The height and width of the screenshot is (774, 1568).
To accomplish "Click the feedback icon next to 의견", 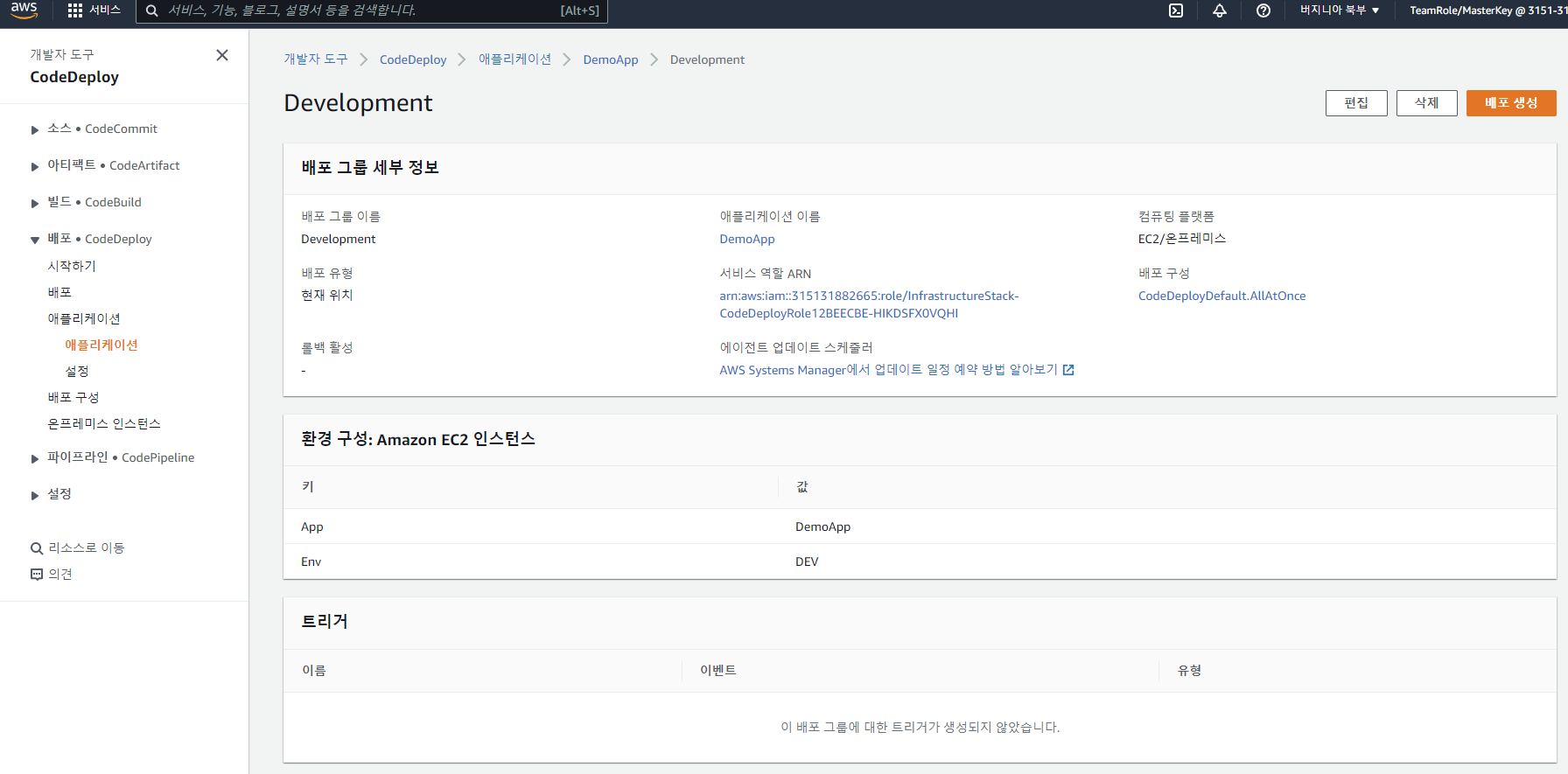I will tap(37, 575).
